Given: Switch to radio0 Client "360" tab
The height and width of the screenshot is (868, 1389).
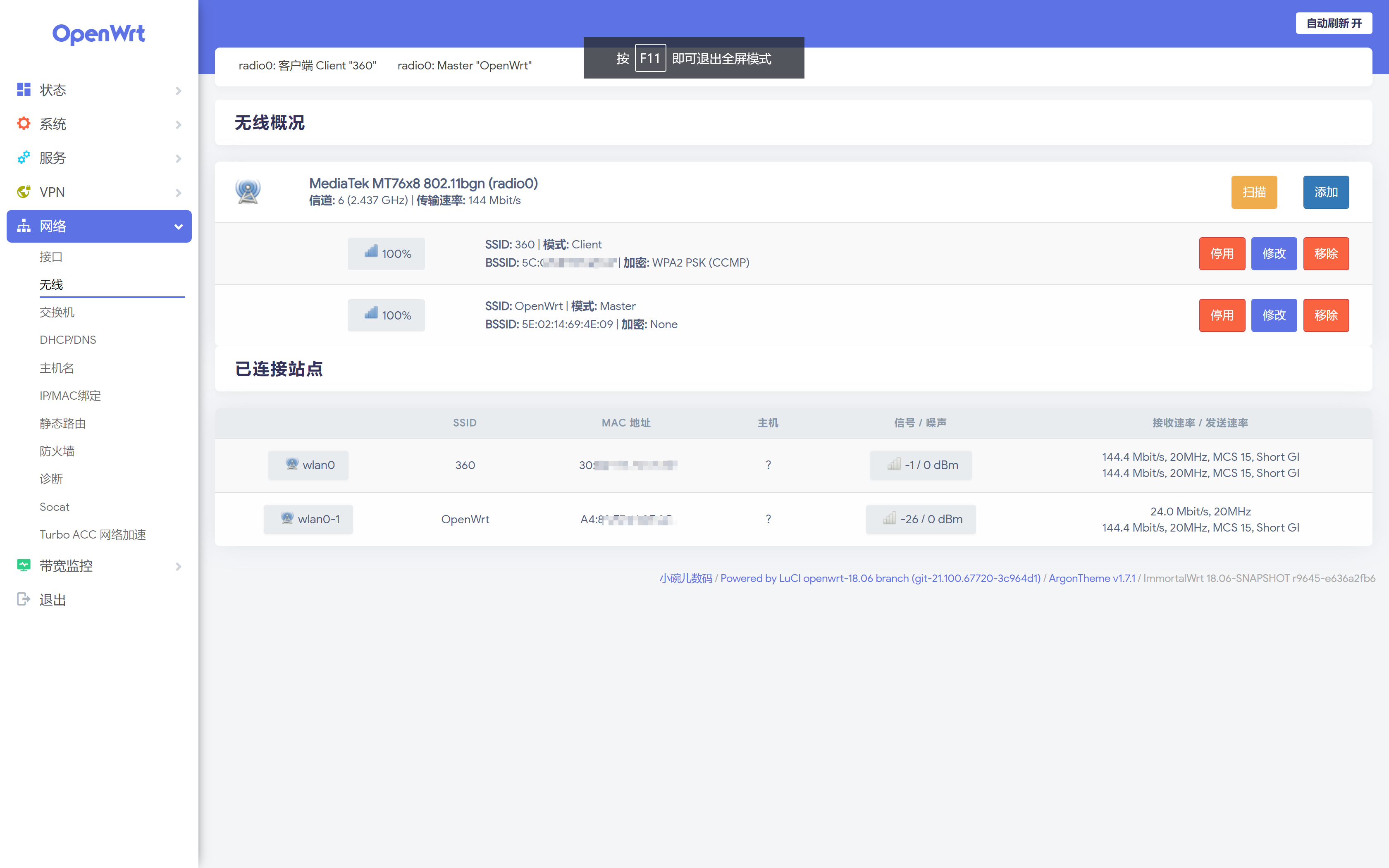Looking at the screenshot, I should click(x=307, y=65).
